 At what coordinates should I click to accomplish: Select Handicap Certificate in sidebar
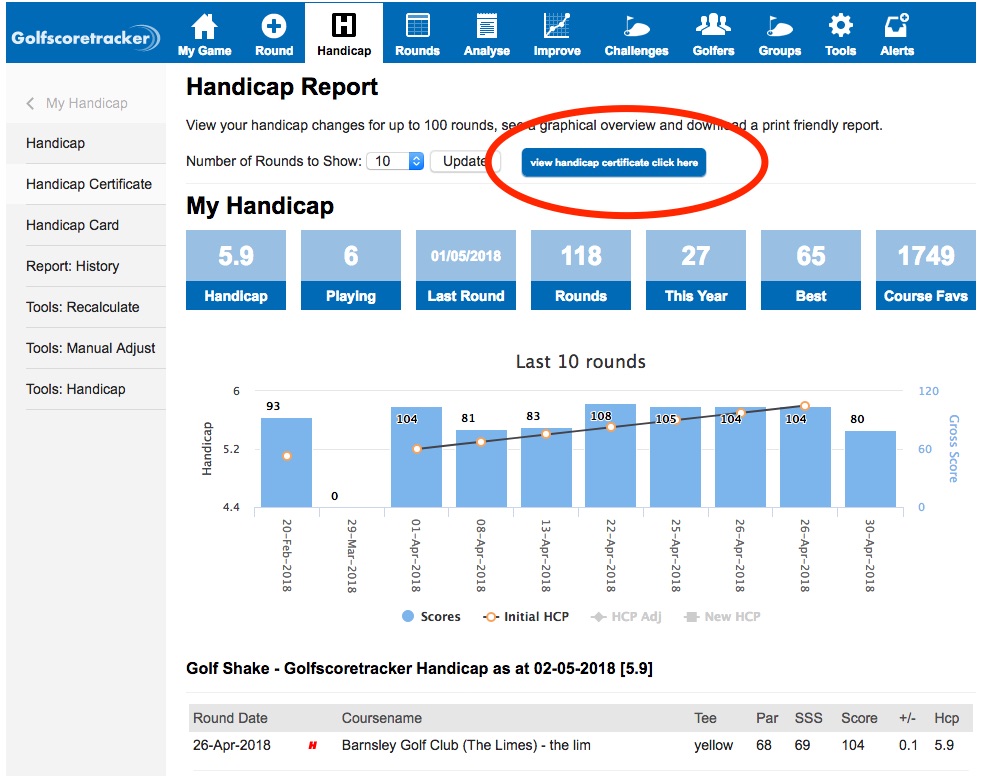(x=89, y=184)
